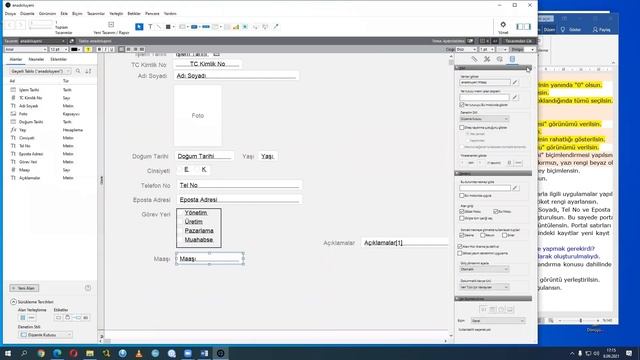
Task: Toggle 'Yer tutucuyu Bul modunda göster' checkbox
Action: coord(462,105)
